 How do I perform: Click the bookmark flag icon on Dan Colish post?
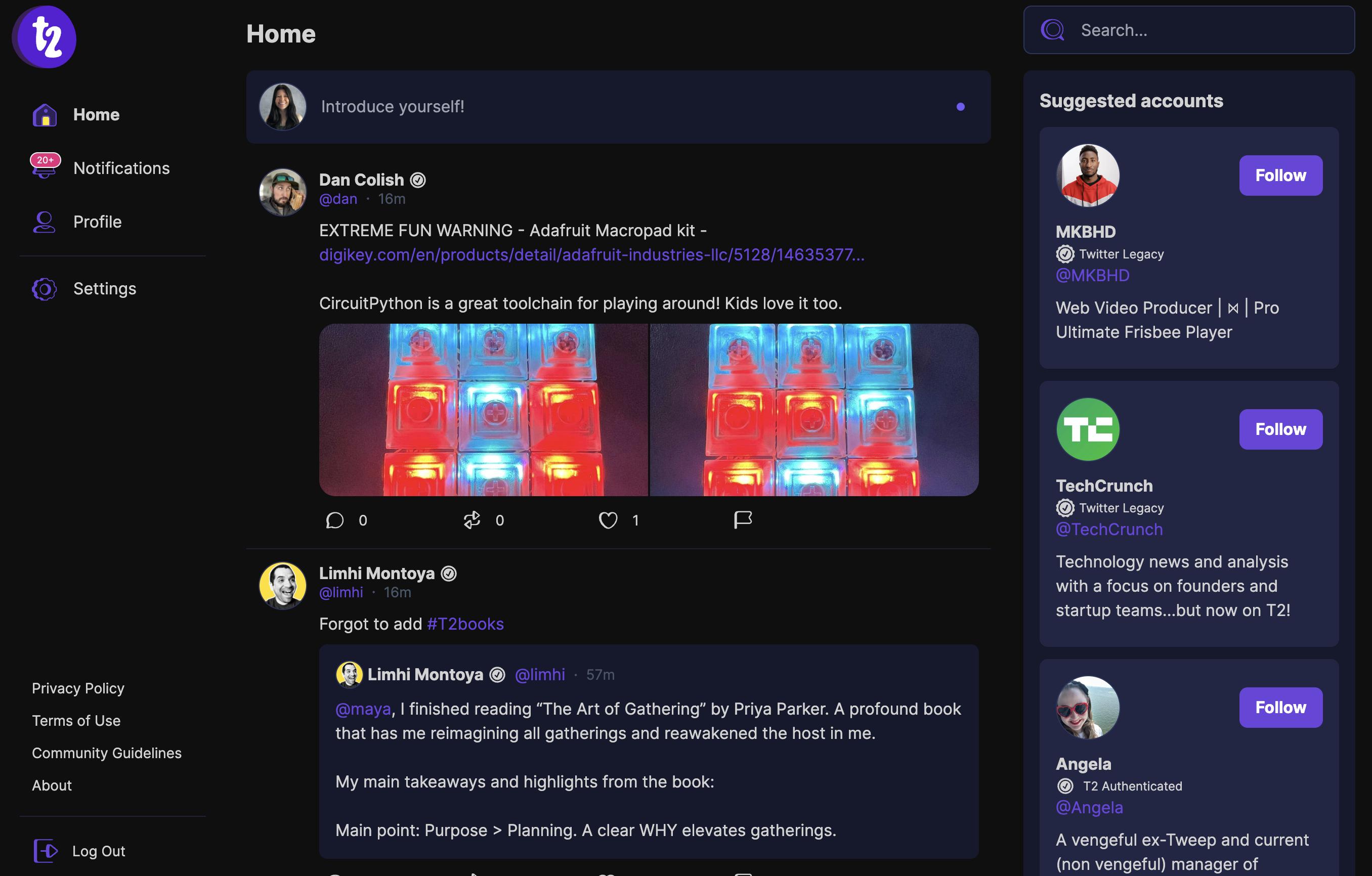coord(742,519)
